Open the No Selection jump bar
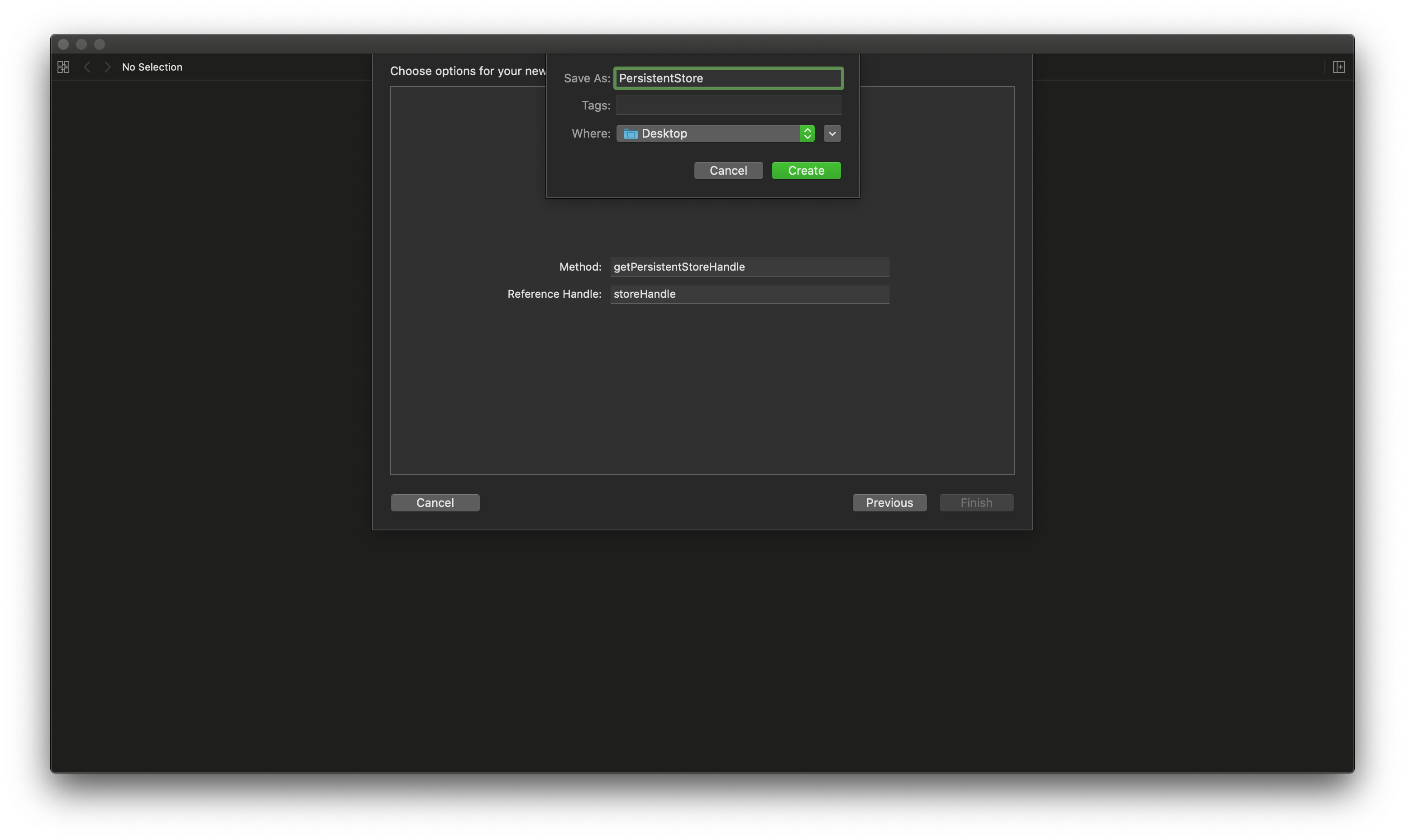Image resolution: width=1405 pixels, height=840 pixels. click(x=152, y=67)
